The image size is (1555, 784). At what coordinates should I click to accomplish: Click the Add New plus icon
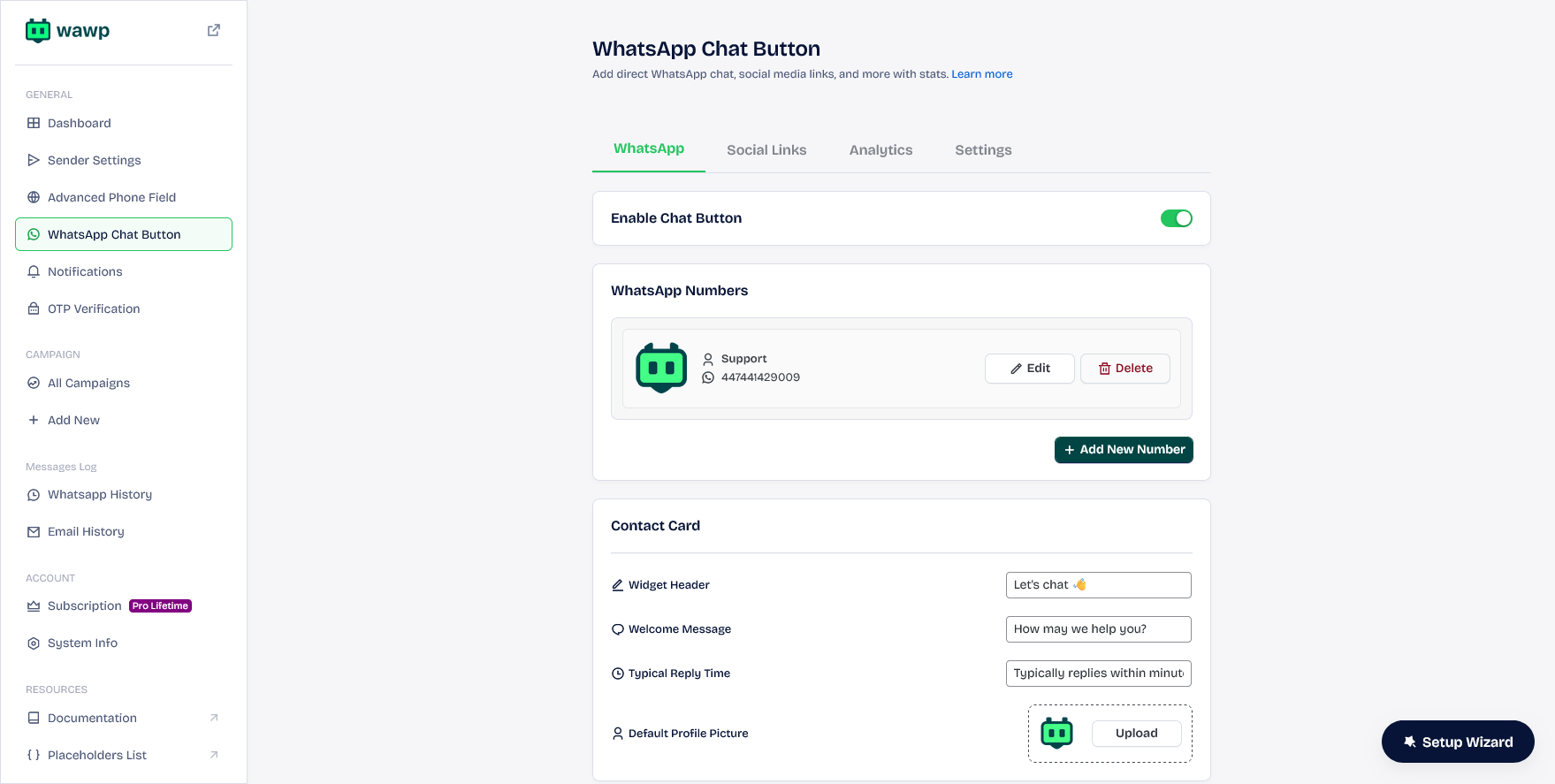click(x=34, y=420)
